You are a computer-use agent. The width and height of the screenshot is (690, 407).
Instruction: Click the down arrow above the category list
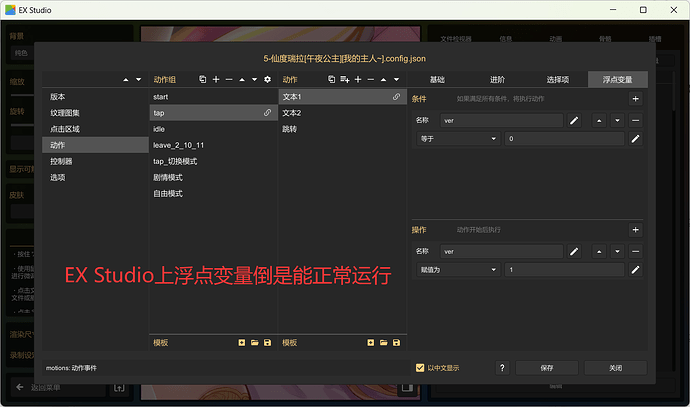tap(139, 80)
